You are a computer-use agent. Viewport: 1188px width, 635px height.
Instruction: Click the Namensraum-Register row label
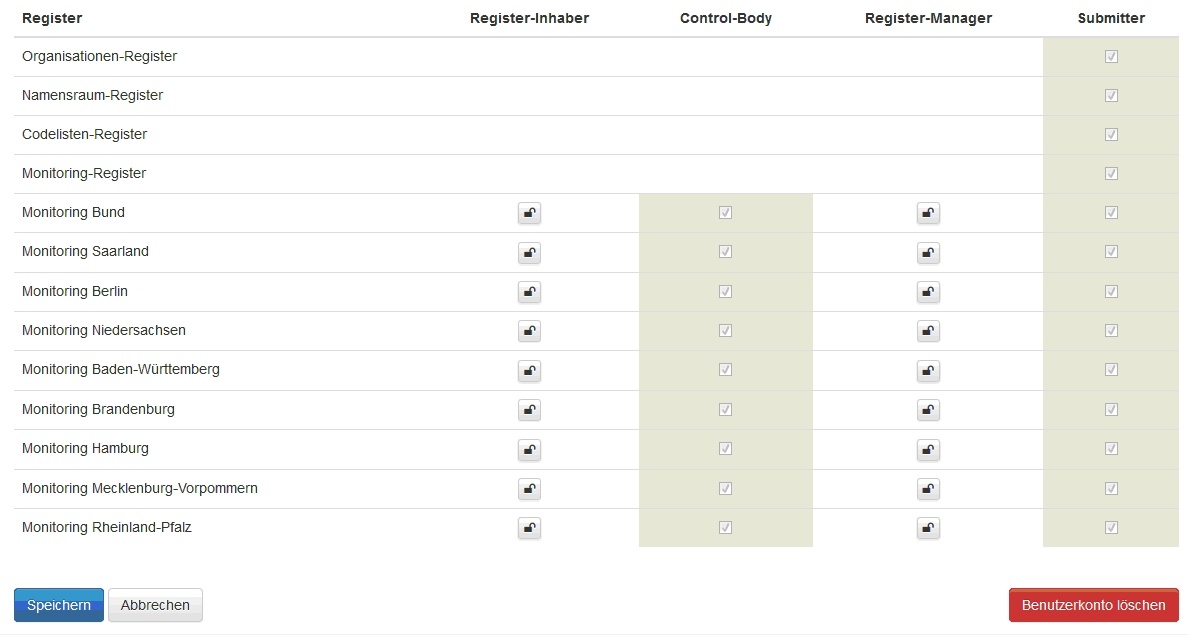click(92, 96)
